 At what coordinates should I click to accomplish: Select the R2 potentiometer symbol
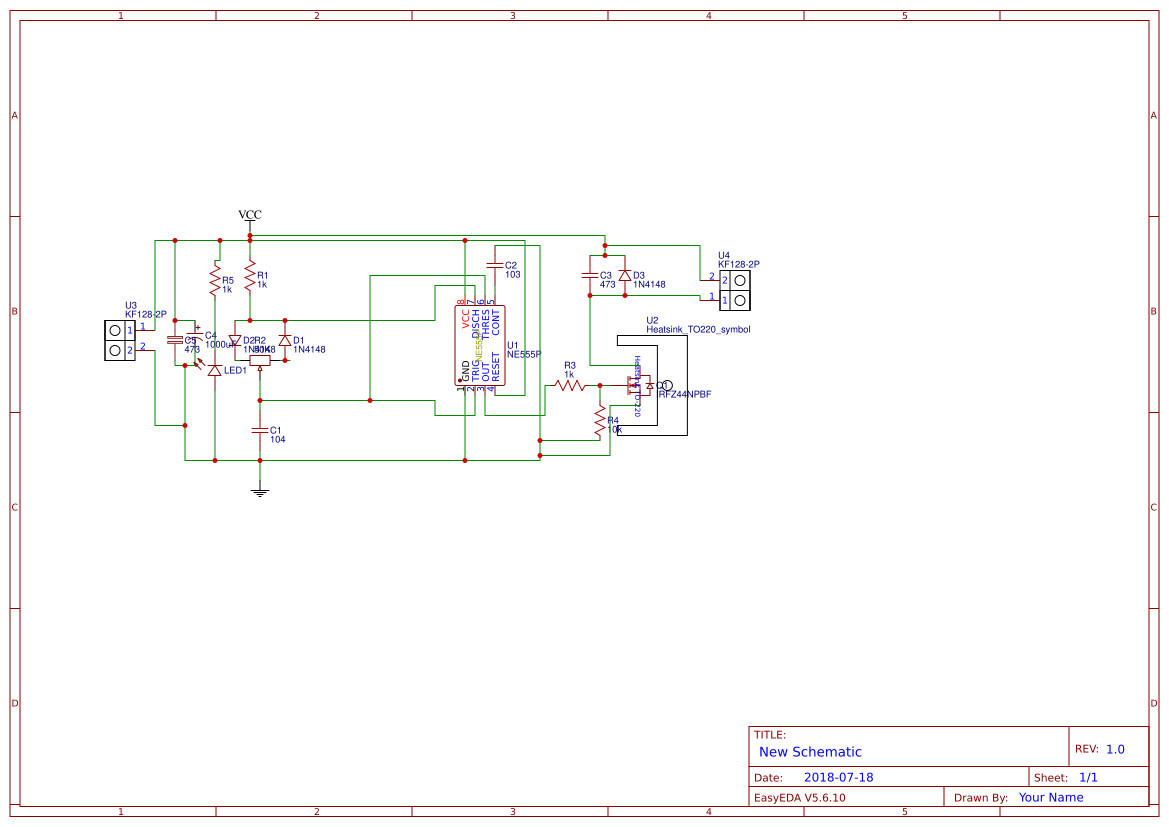pos(259,363)
